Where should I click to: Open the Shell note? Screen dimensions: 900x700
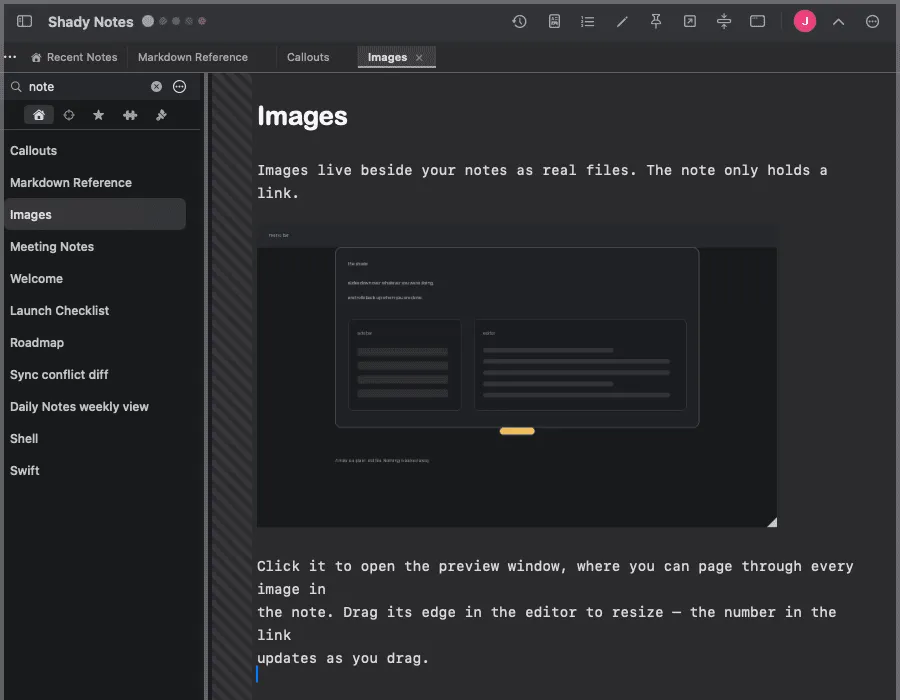pos(95,438)
